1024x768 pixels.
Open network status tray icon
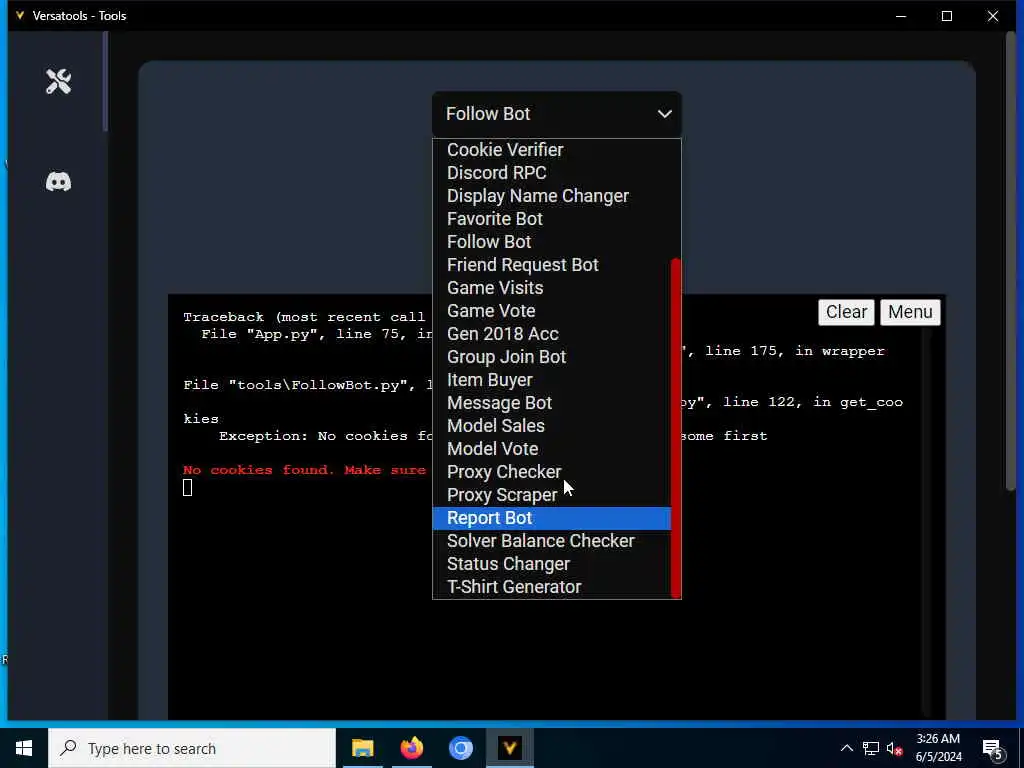point(871,748)
